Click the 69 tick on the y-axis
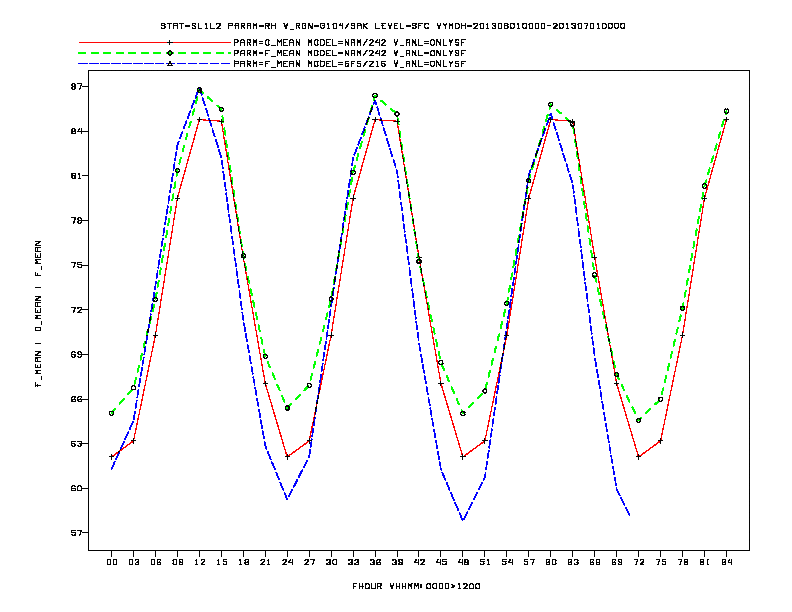Viewport: 792px width, 612px height. pos(76,354)
